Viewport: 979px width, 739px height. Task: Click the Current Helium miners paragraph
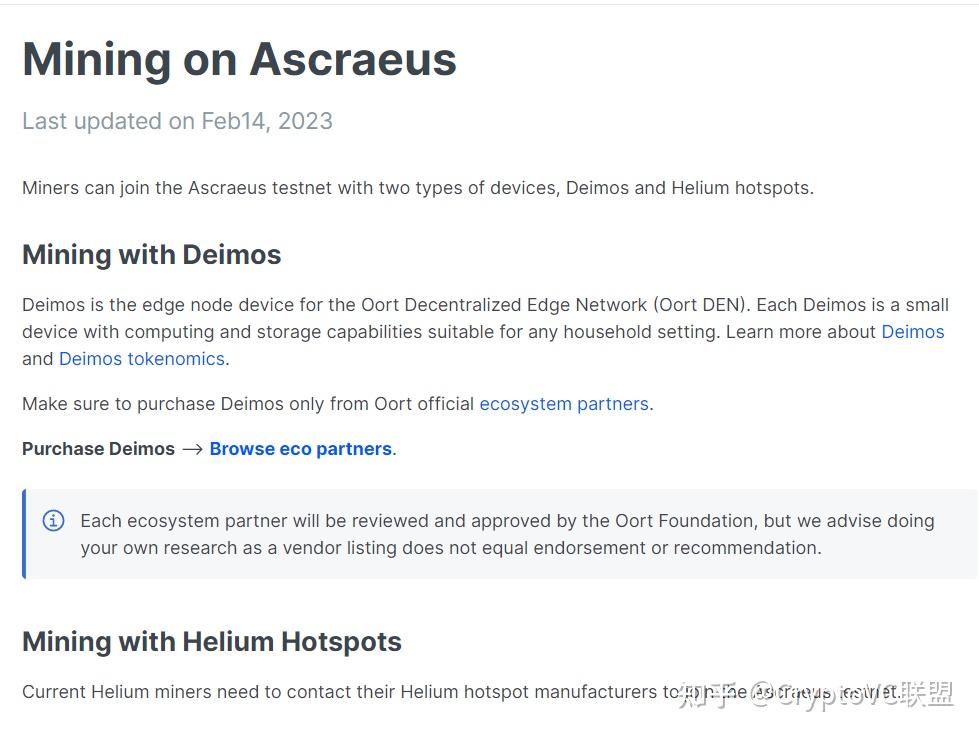tap(340, 692)
